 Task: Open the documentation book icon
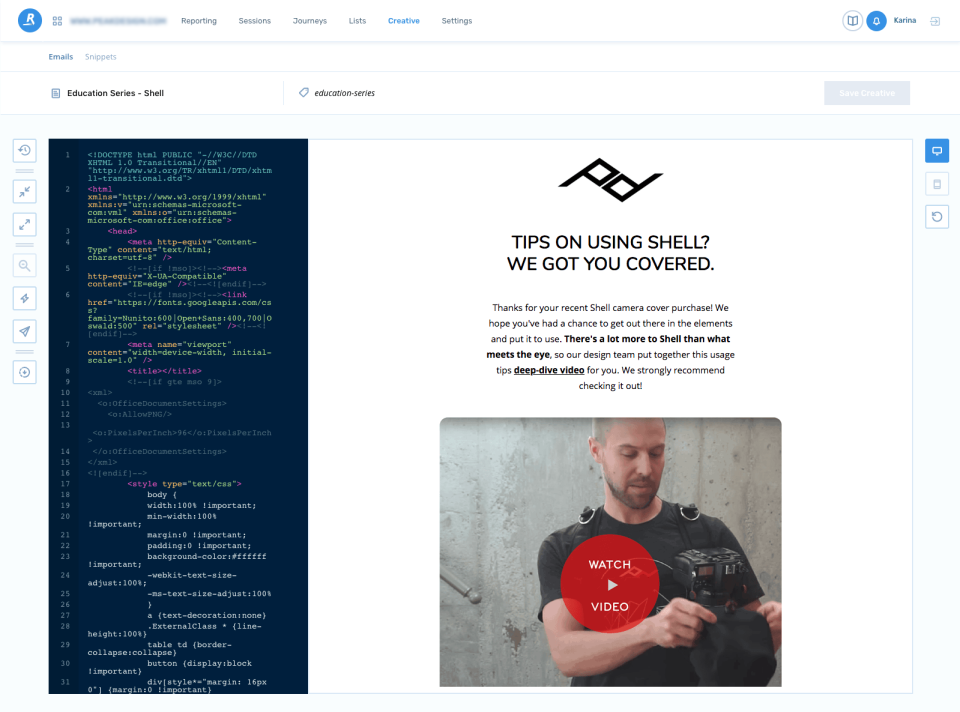pyautogui.click(x=852, y=21)
